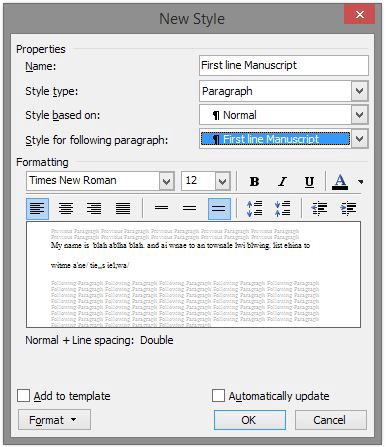This screenshot has width=387, height=447.
Task: Enable Add to template checkbox
Action: (x=23, y=396)
